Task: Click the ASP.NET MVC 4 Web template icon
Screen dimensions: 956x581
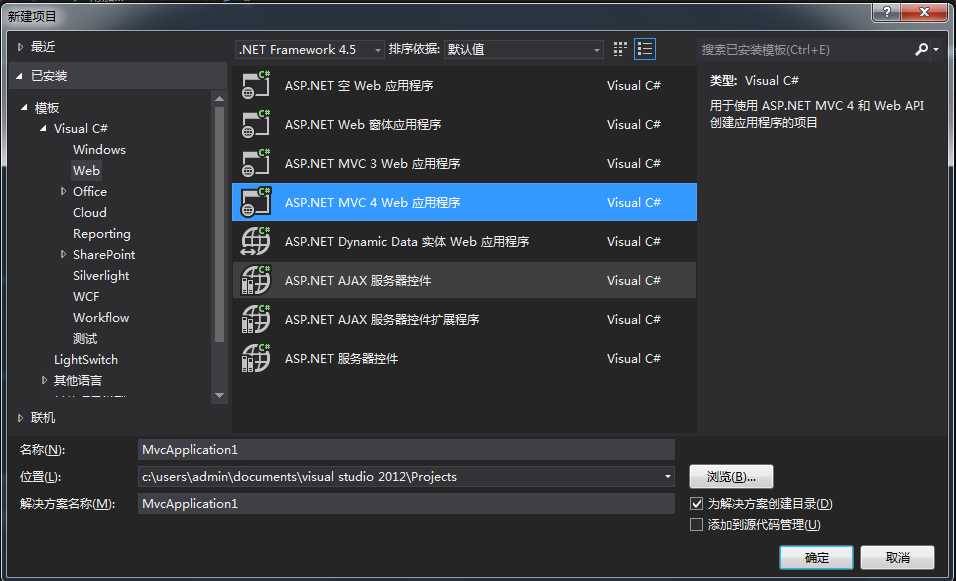Action: tap(255, 202)
